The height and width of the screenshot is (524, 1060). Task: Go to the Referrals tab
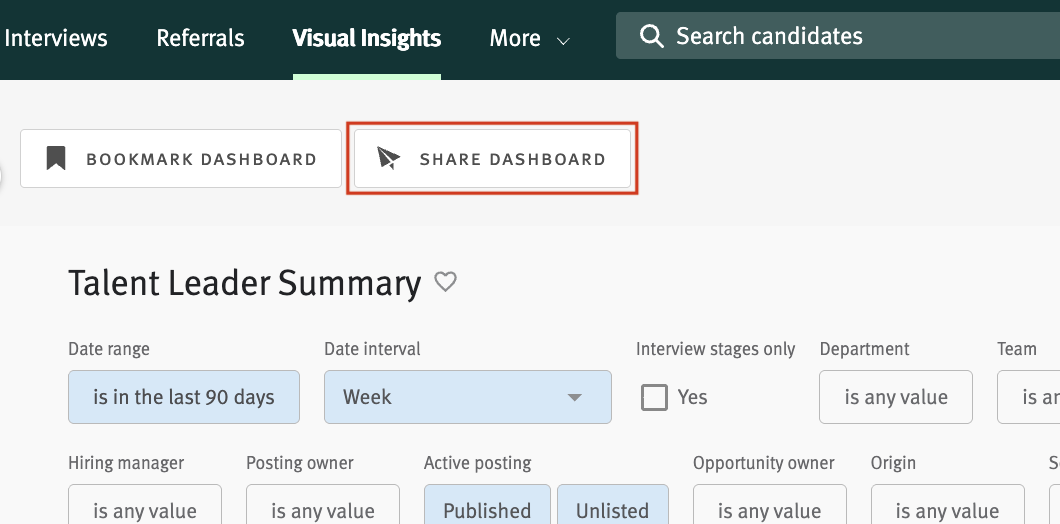point(200,38)
